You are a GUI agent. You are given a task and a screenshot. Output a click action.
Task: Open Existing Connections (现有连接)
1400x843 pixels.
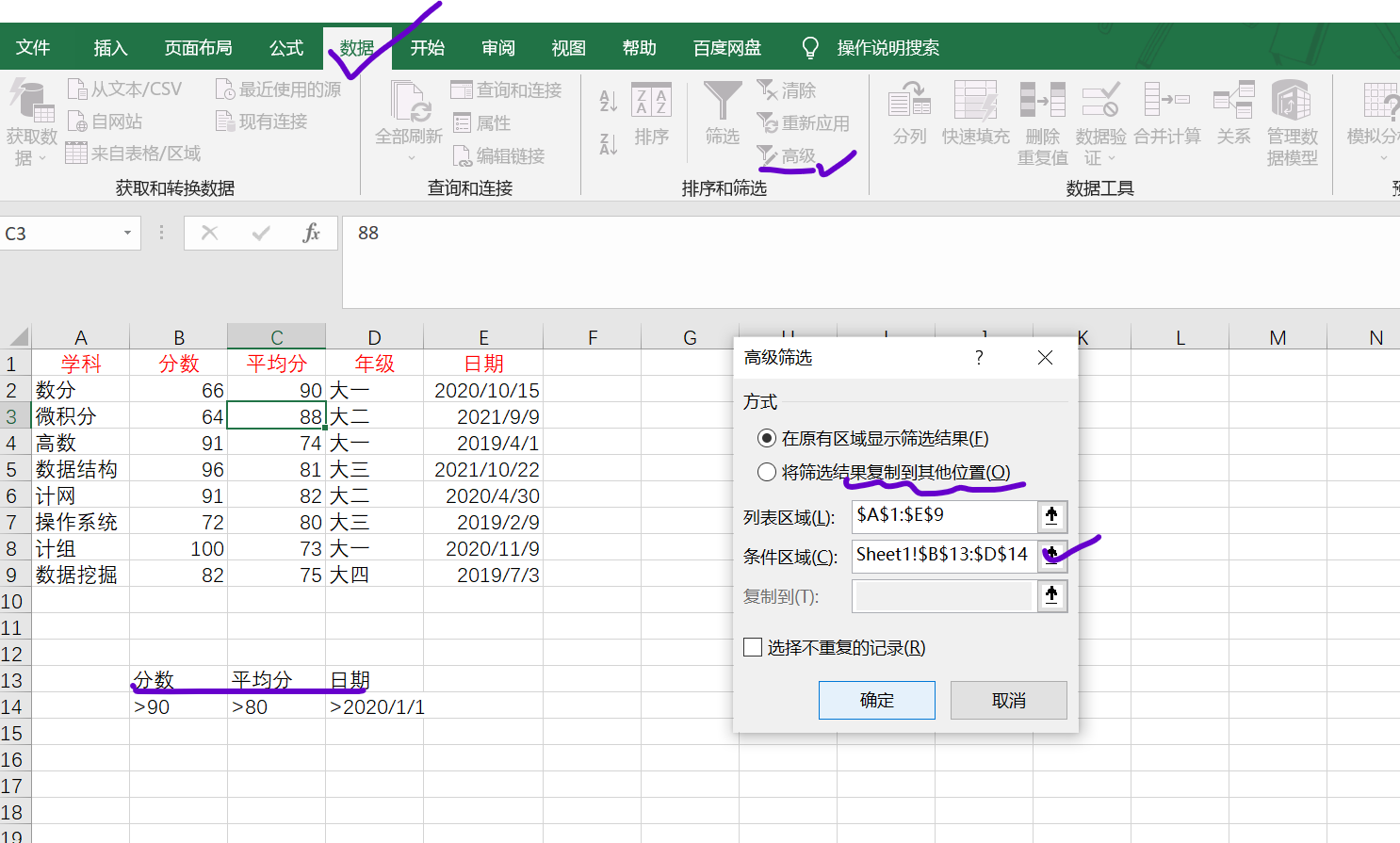point(261,122)
